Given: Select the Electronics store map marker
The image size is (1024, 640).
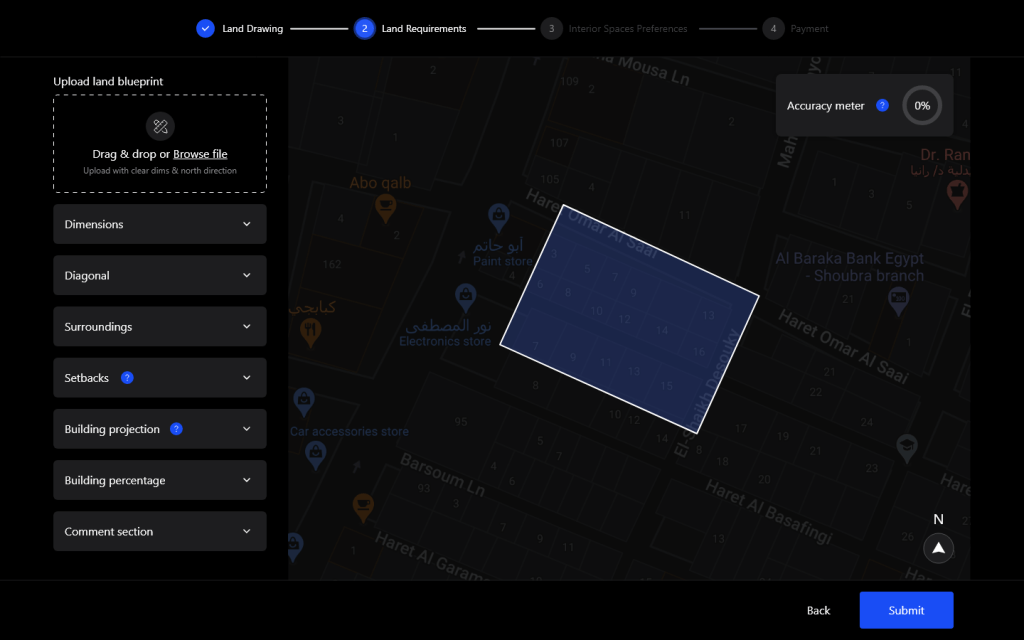Looking at the screenshot, I should tap(465, 296).
